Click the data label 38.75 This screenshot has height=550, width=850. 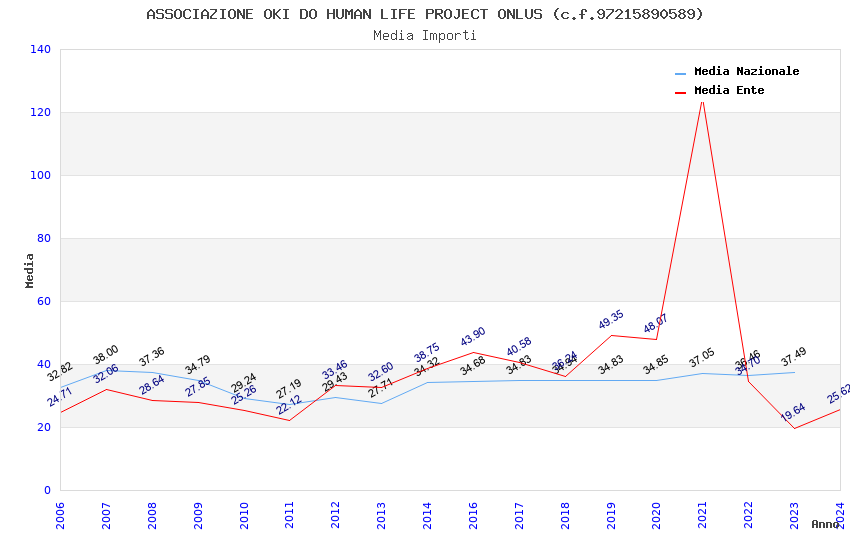tap(427, 353)
